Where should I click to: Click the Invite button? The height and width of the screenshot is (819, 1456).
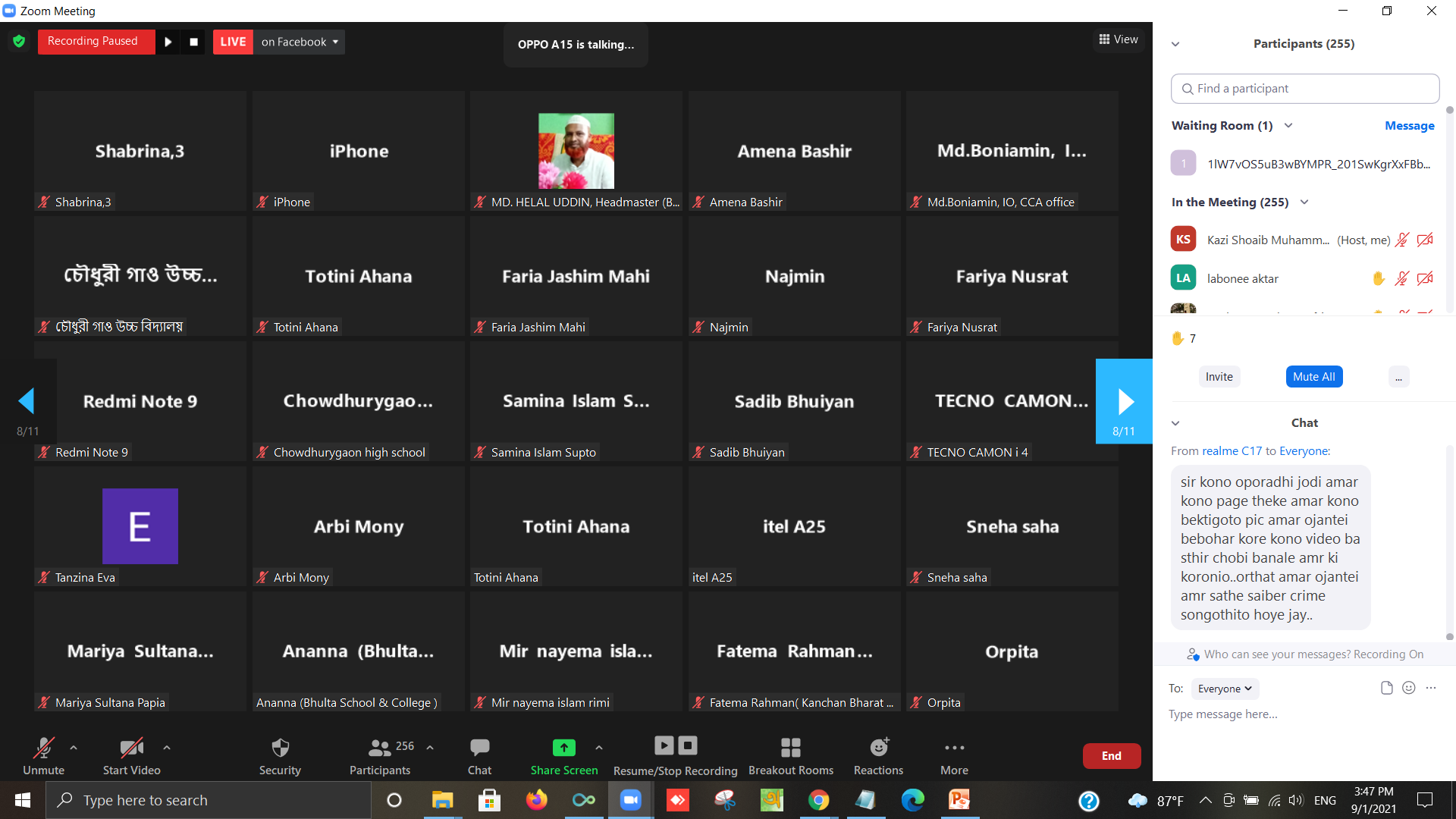(x=1219, y=377)
